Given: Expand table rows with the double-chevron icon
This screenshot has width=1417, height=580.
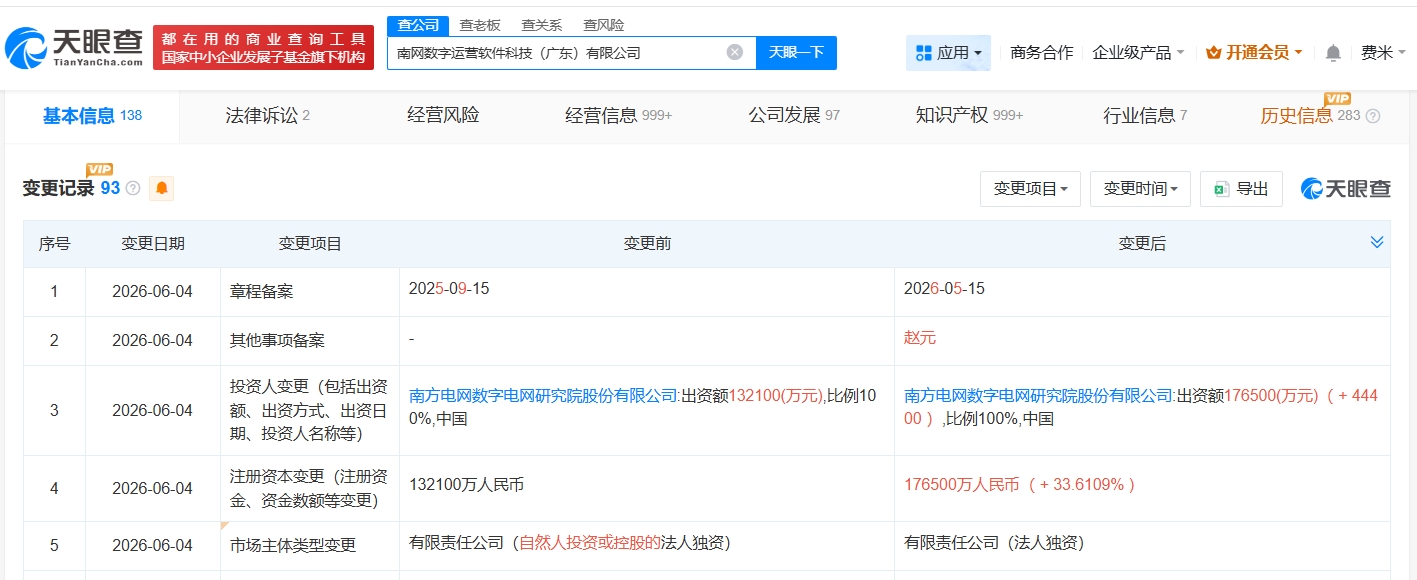Looking at the screenshot, I should [x=1377, y=243].
